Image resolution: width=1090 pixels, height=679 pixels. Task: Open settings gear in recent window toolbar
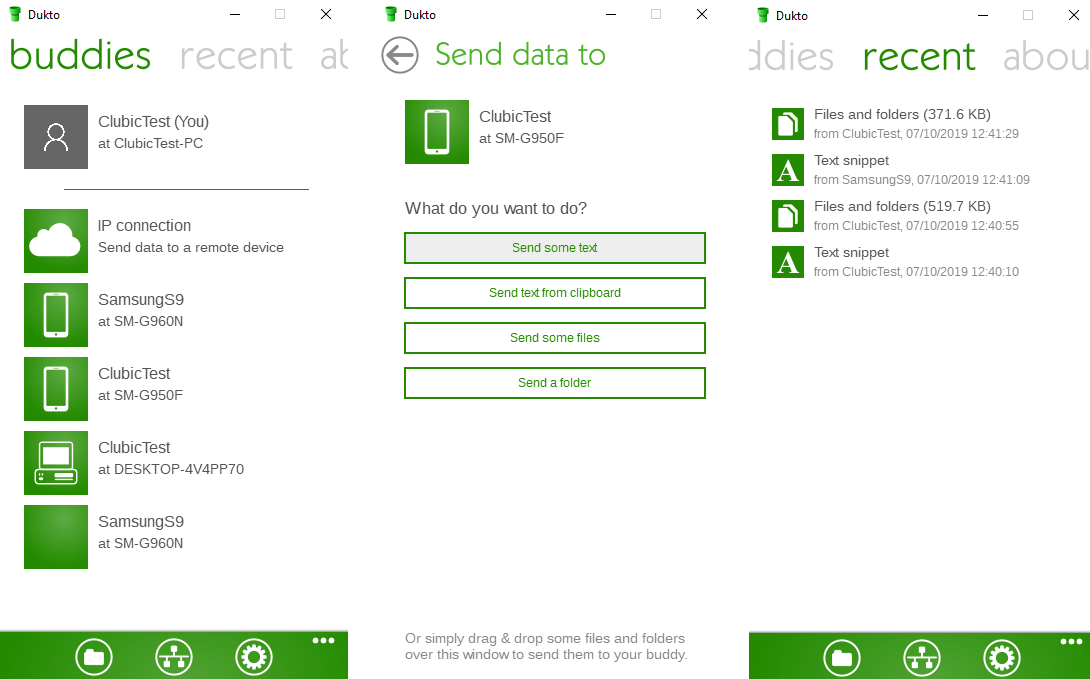tap(1002, 657)
